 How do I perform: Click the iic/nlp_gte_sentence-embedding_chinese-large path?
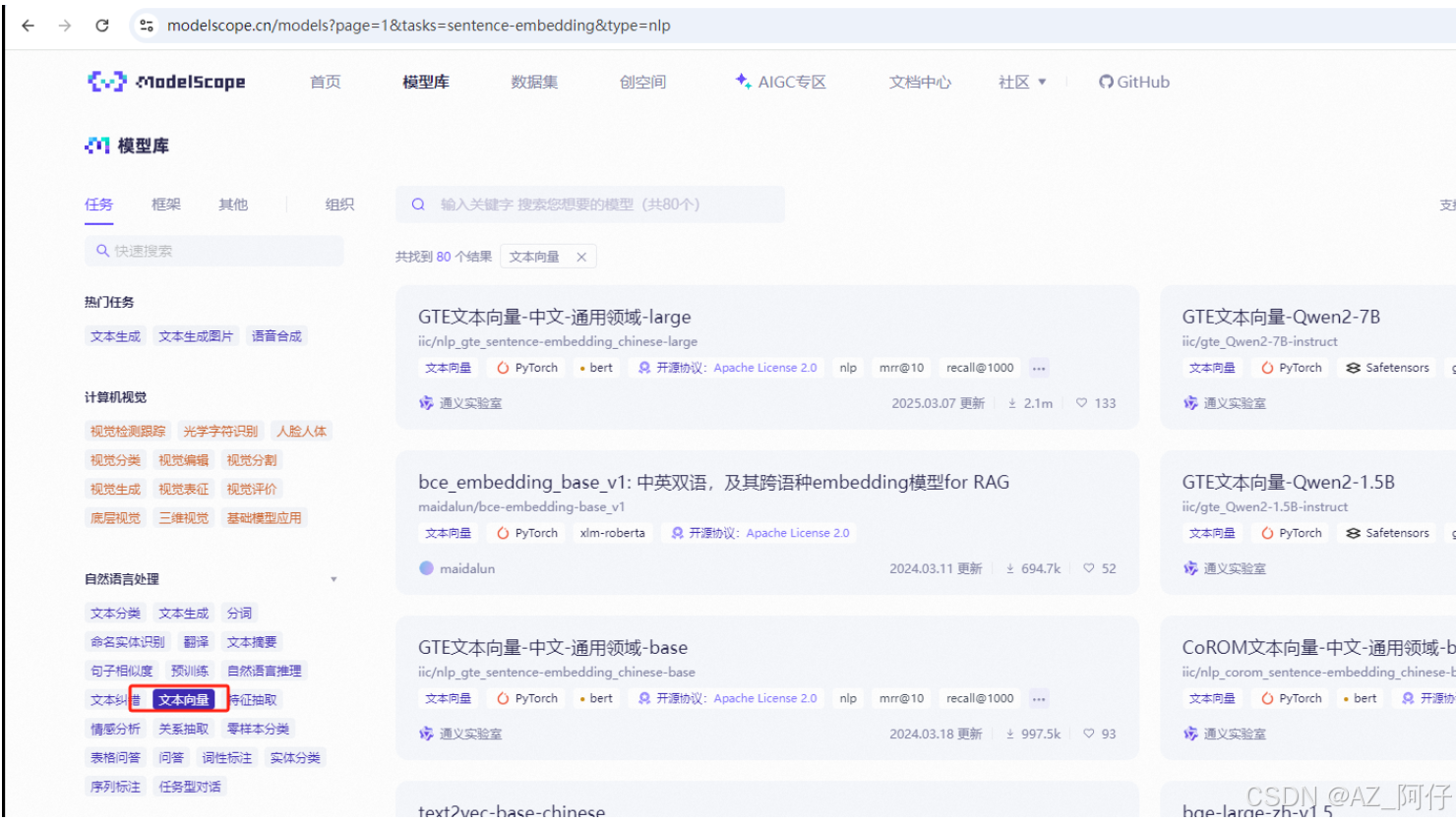(558, 342)
